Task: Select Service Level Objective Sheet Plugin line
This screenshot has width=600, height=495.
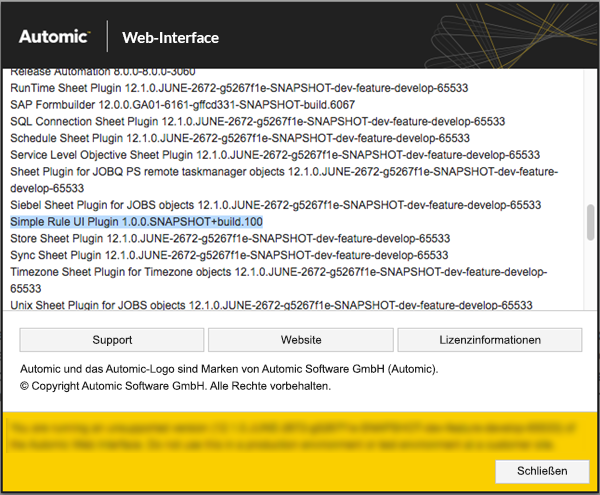Action: tap(275, 155)
